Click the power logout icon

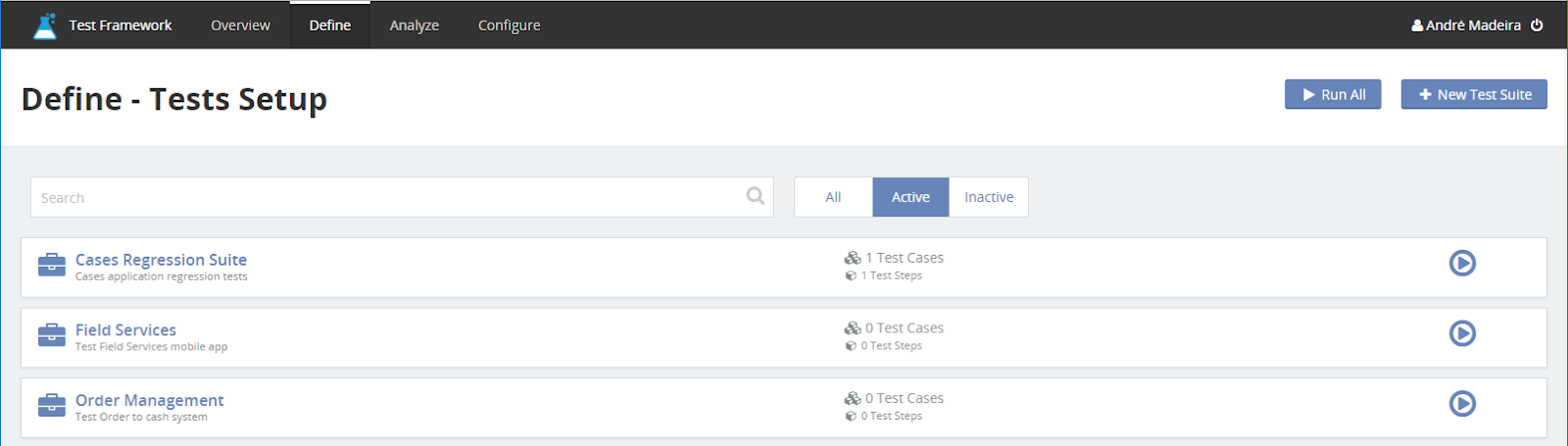pyautogui.click(x=1537, y=25)
